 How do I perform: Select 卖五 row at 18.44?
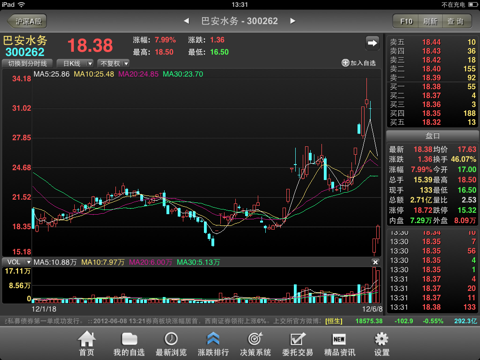[433, 42]
